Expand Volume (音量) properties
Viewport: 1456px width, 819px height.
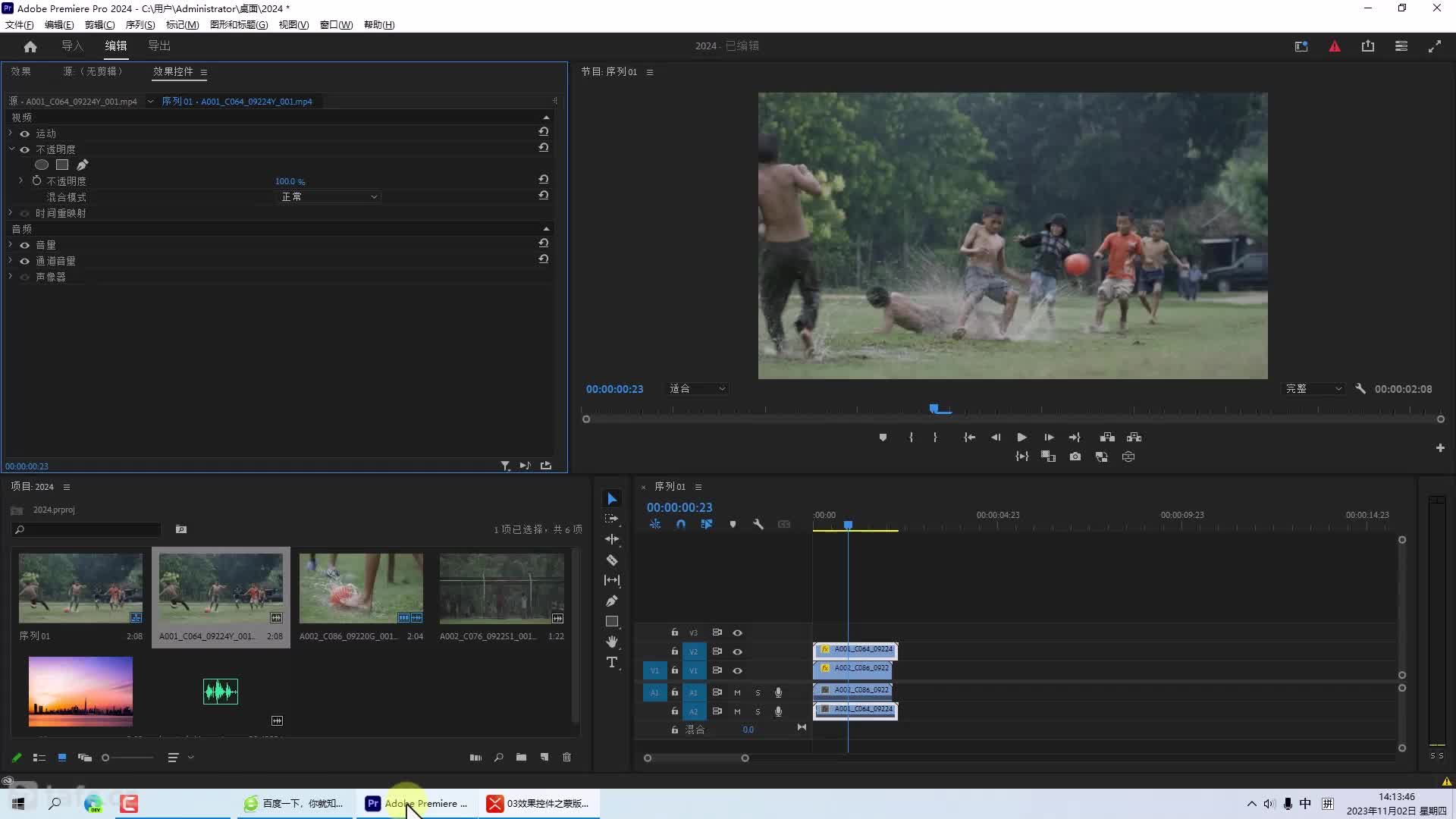pyautogui.click(x=11, y=244)
